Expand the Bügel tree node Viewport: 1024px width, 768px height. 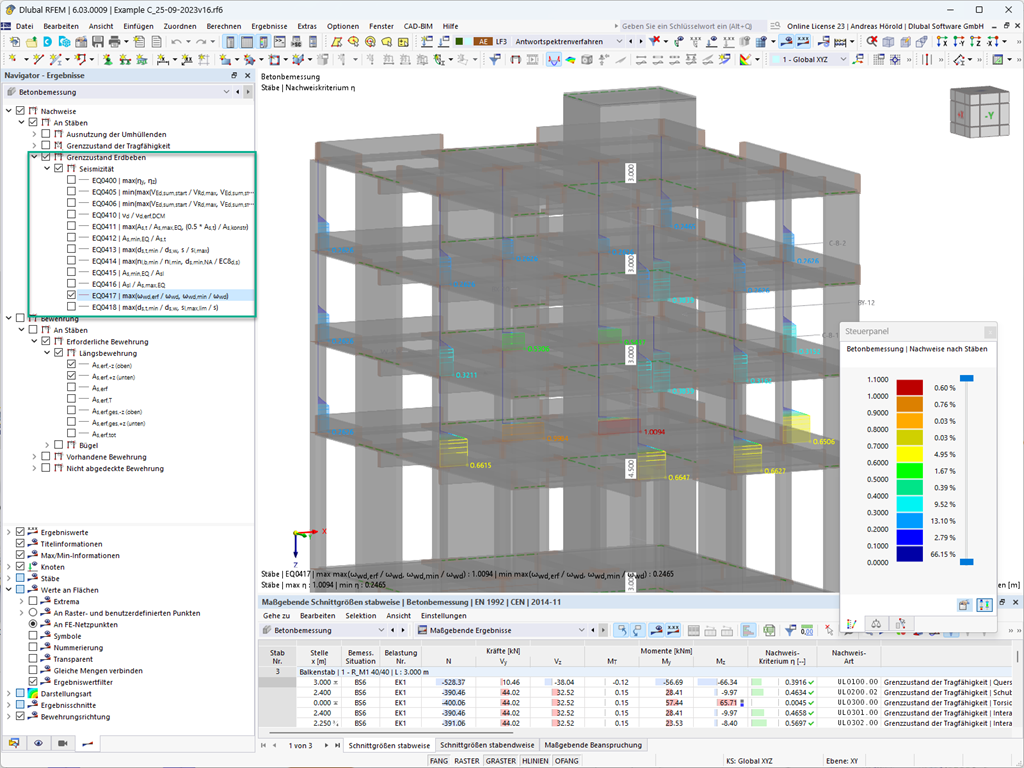click(x=47, y=445)
